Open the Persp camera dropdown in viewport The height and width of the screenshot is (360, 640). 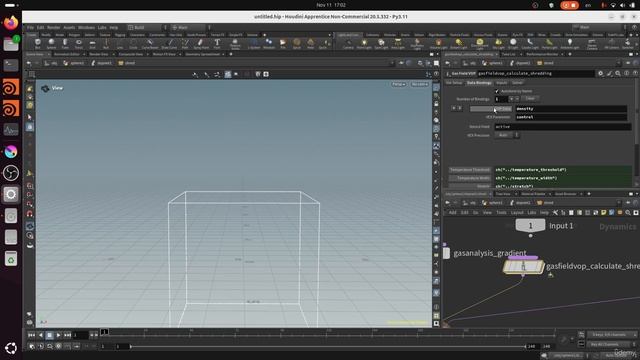tap(398, 84)
